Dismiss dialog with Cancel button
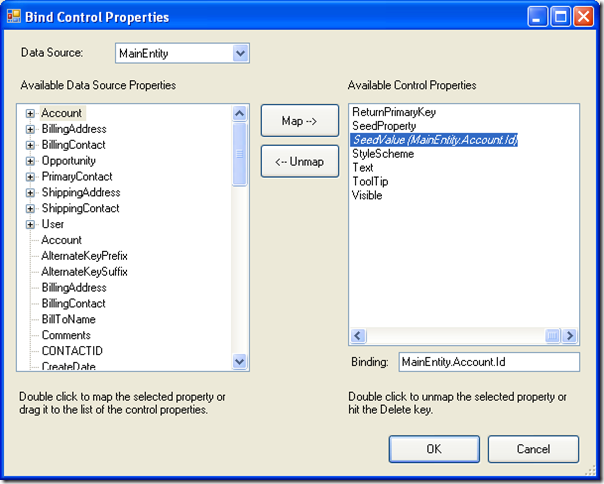 [x=534, y=449]
